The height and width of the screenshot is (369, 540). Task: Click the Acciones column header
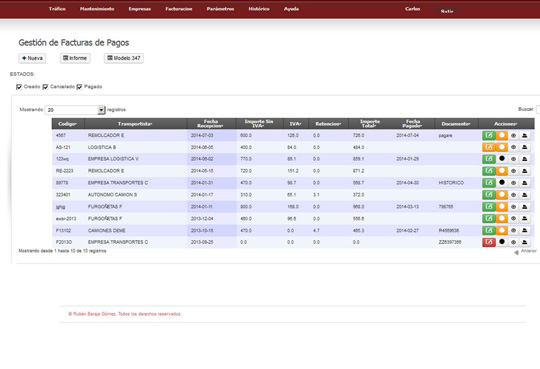(506, 124)
